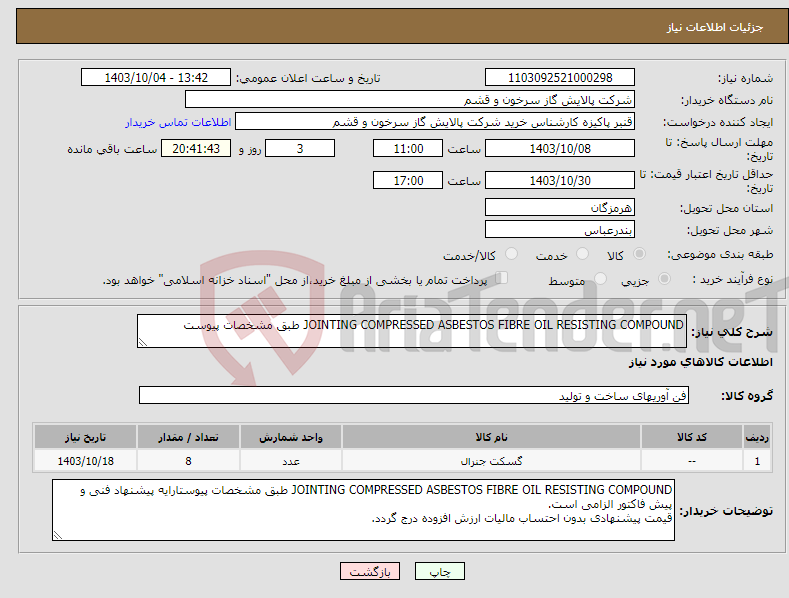The height and width of the screenshot is (598, 789).
Task: Click the اطلاعات کالاهای مورد نیاز section title
Action: [700, 362]
